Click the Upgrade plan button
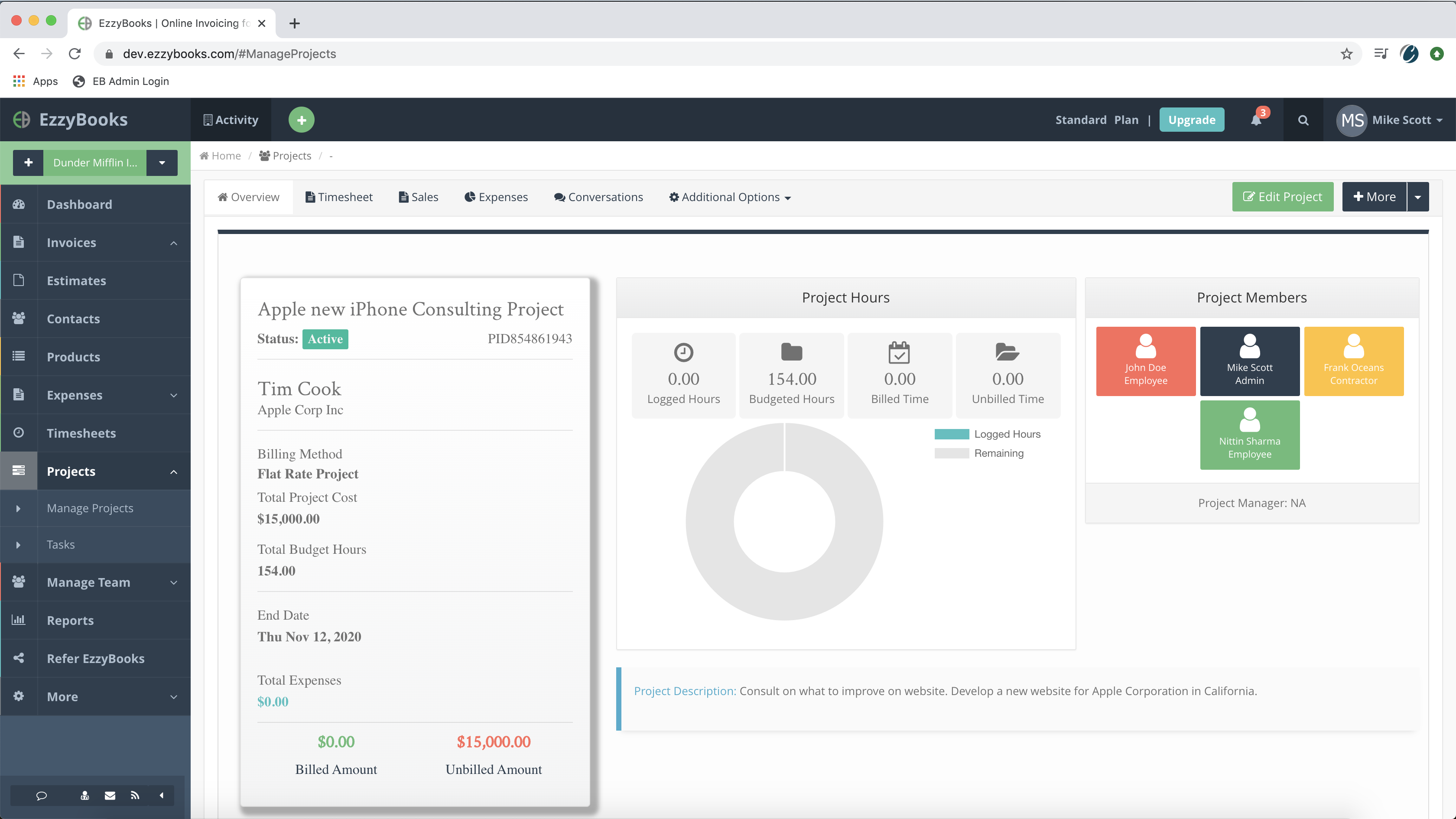 (1192, 120)
